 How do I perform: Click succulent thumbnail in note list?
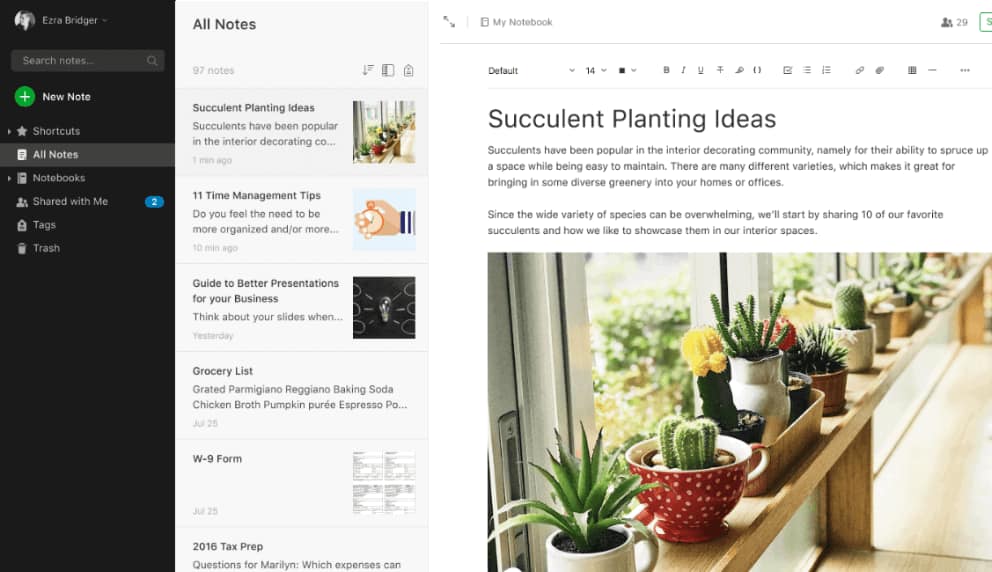coord(384,132)
